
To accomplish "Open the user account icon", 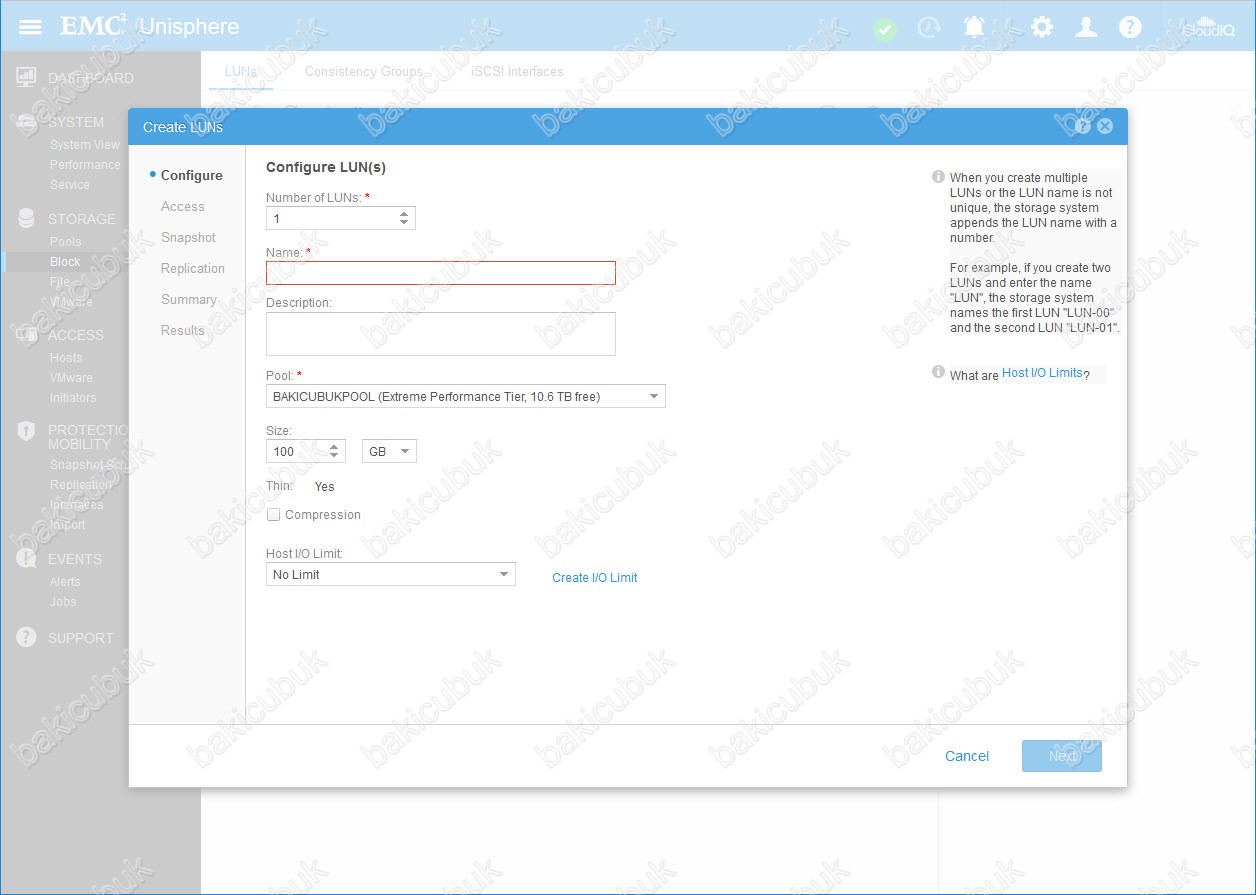I will (1086, 27).
